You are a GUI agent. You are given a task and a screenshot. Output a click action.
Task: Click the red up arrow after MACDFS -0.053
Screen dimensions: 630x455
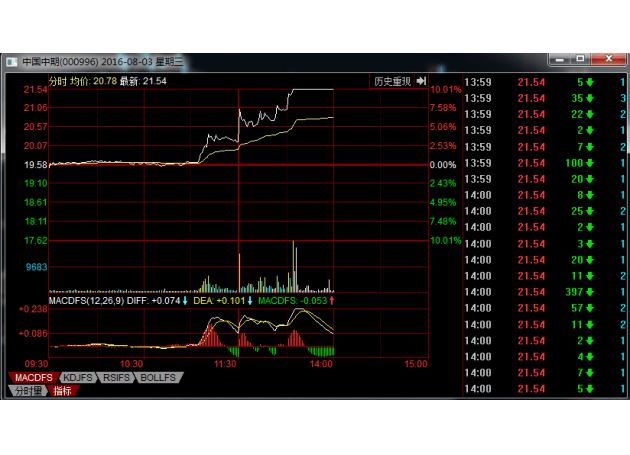[x=332, y=300]
